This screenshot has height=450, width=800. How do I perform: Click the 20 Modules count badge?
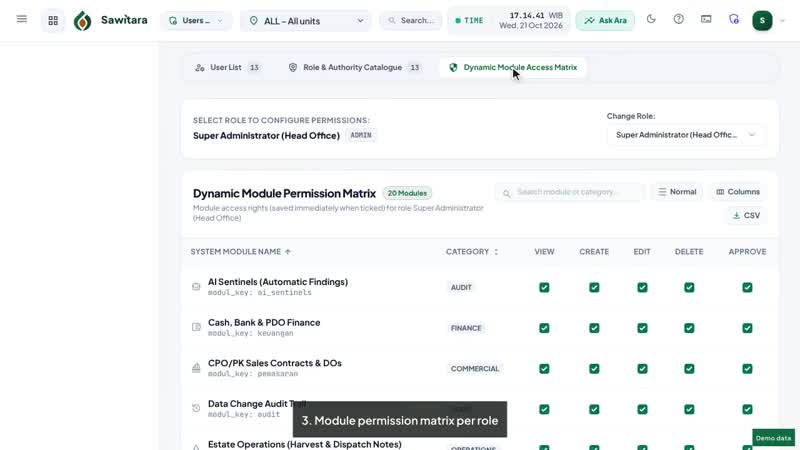point(407,193)
